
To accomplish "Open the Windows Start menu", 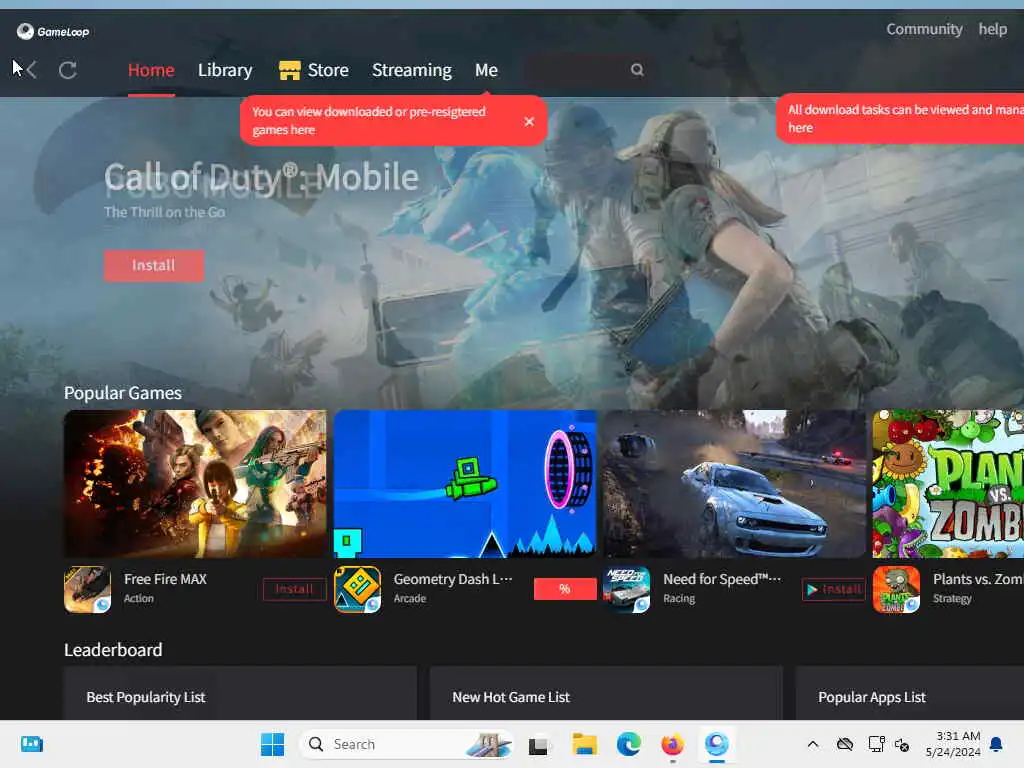I will point(272,744).
